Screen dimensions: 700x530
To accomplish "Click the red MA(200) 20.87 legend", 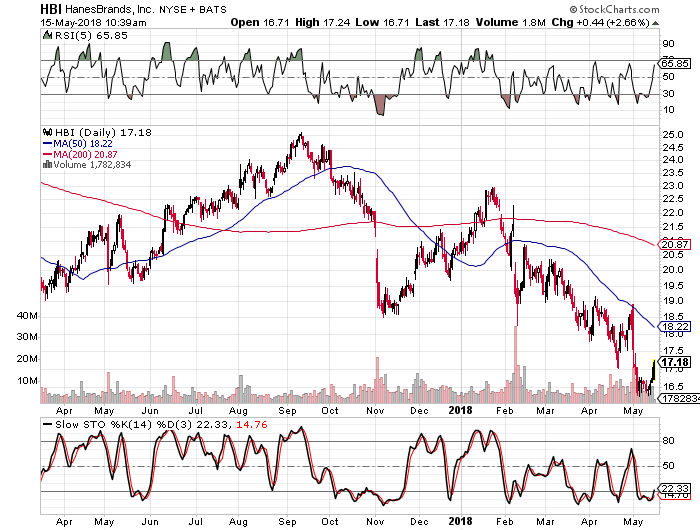I will (x=80, y=154).
